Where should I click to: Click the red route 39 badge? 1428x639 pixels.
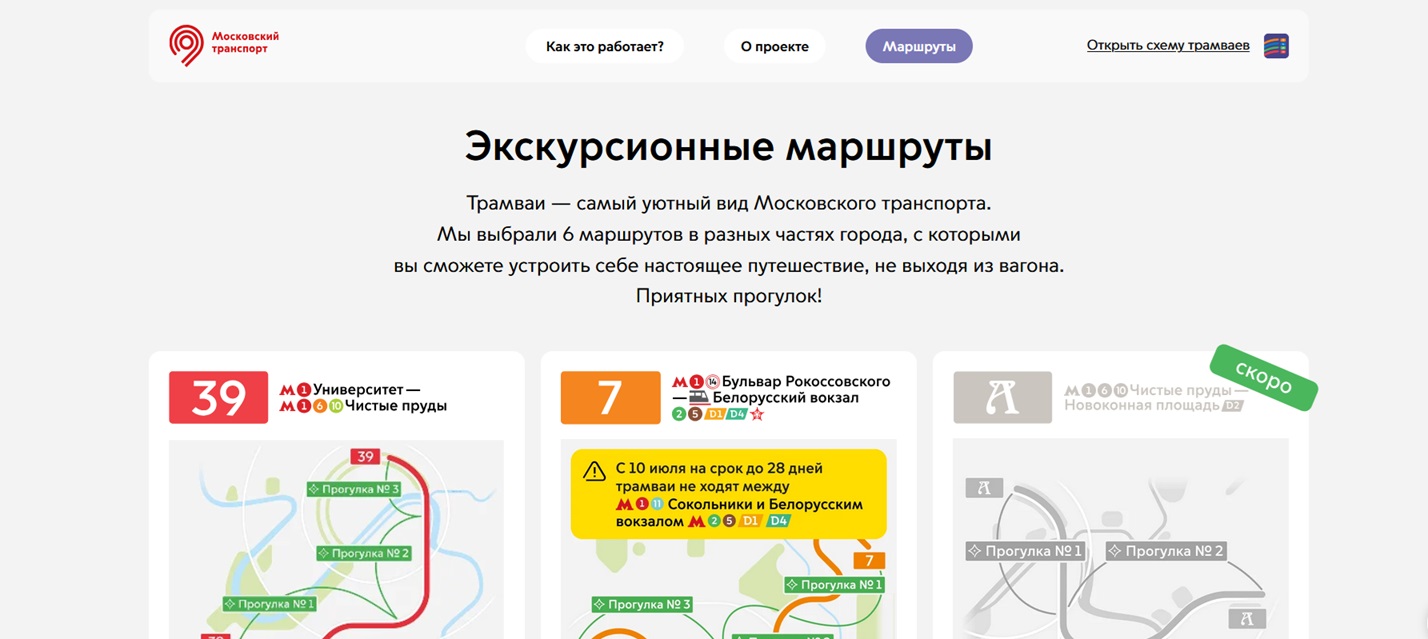[x=218, y=397]
